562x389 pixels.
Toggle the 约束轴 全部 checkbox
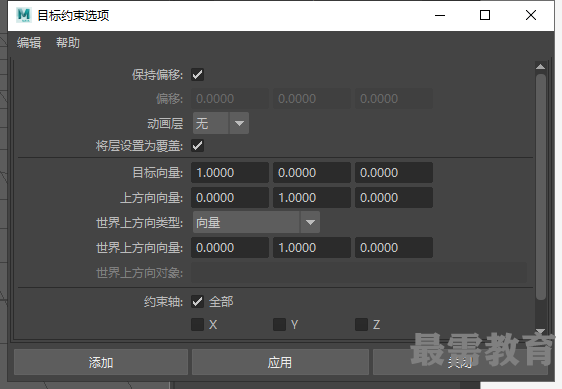pyautogui.click(x=197, y=302)
